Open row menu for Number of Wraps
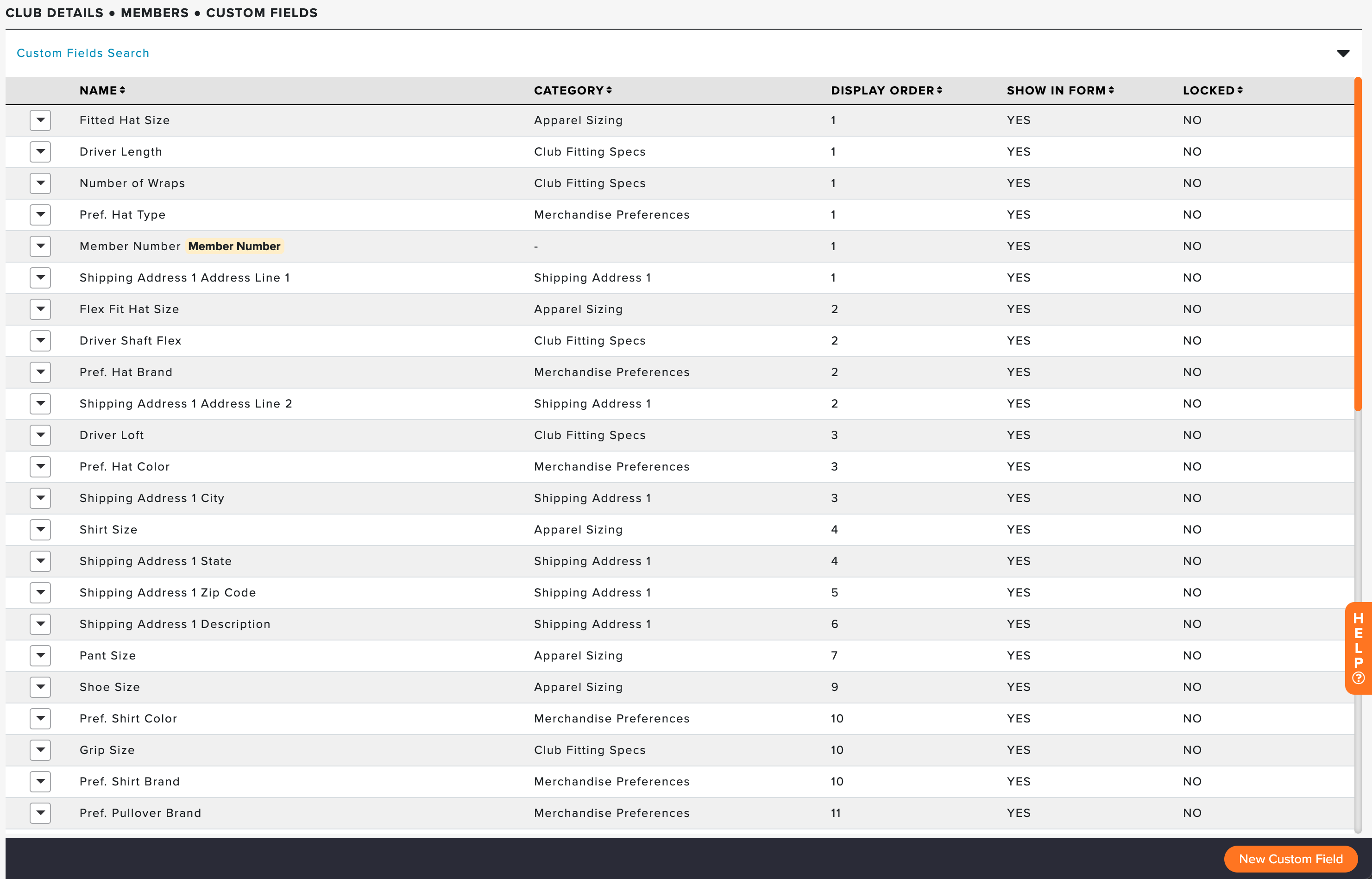The width and height of the screenshot is (1372, 879). (40, 183)
